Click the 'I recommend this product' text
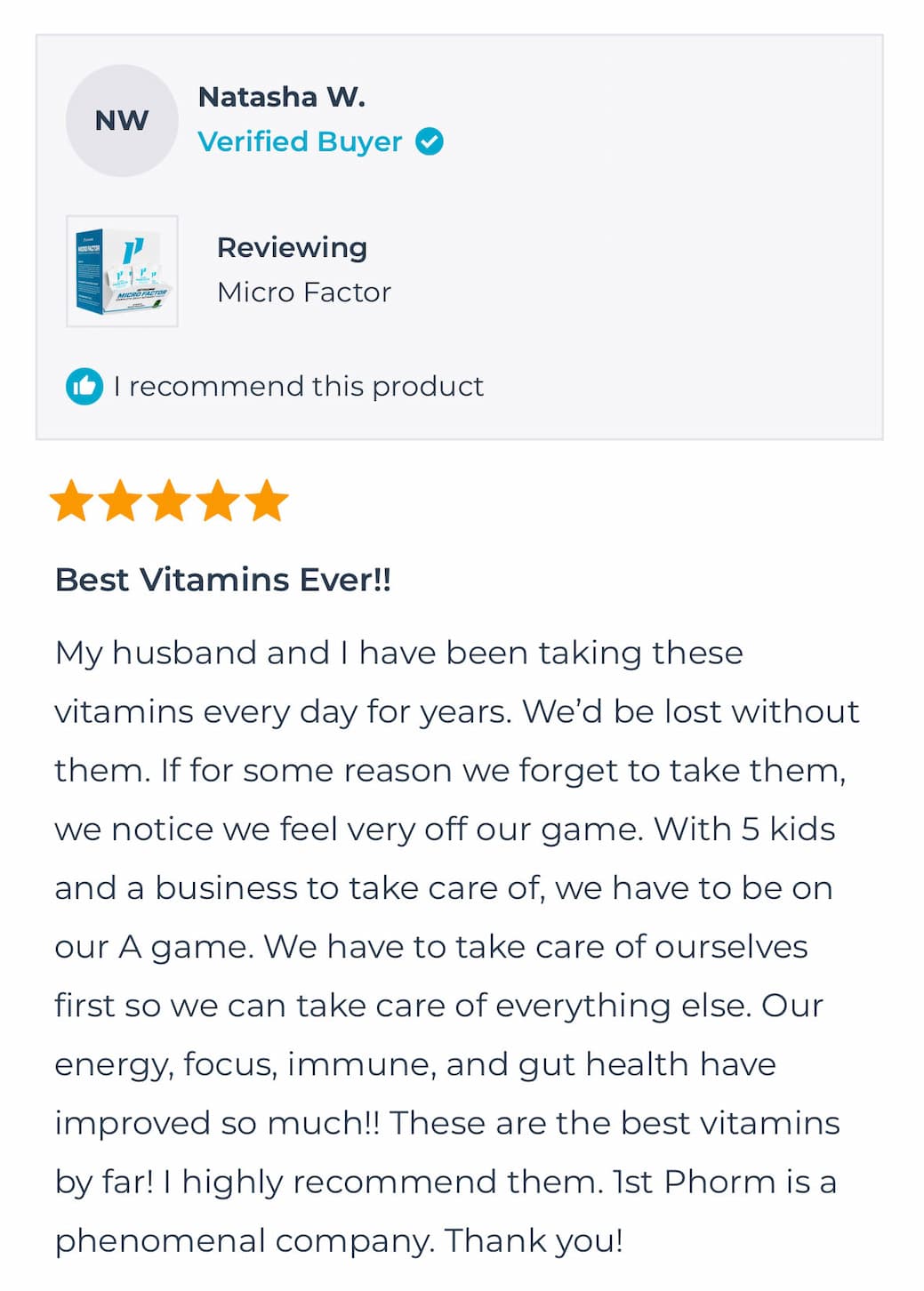This screenshot has width=924, height=1291. 299,386
